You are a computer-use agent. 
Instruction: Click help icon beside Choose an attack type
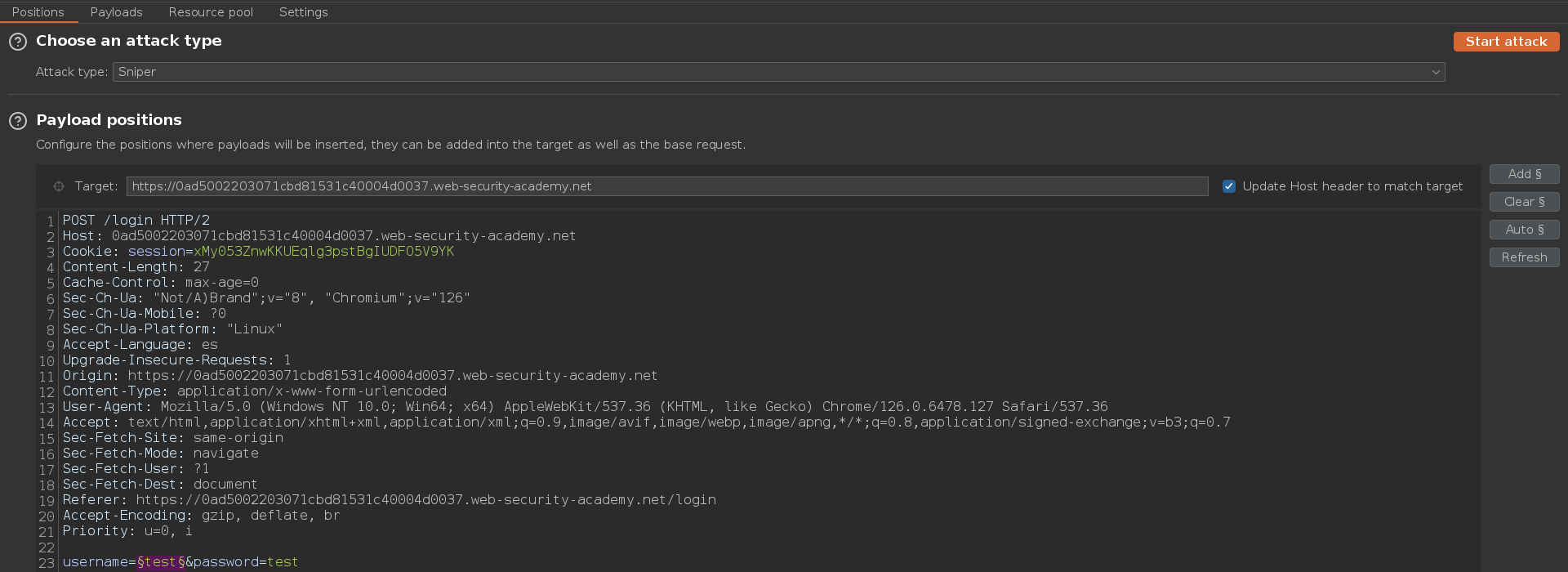[x=18, y=42]
